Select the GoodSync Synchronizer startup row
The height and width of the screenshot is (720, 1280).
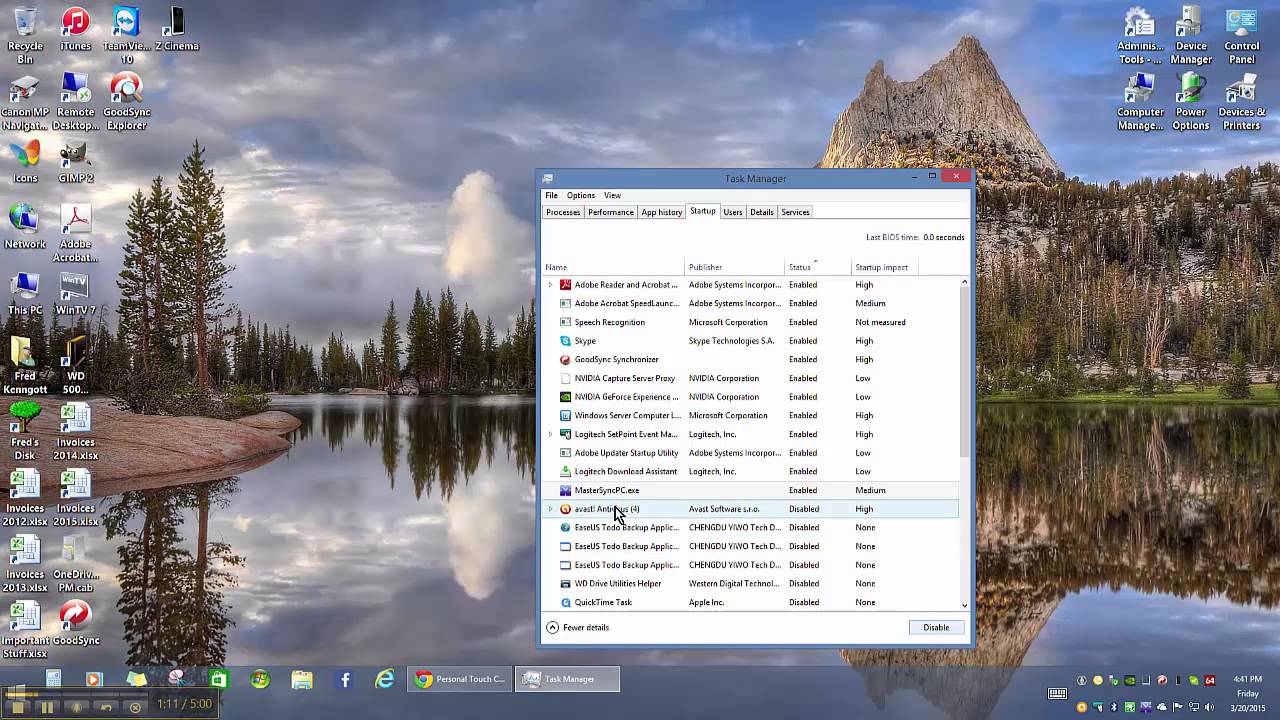coord(751,360)
